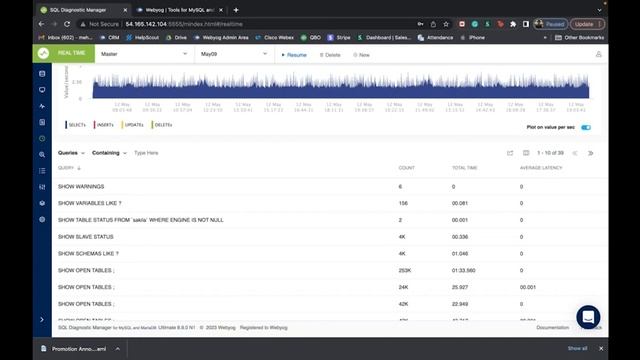Screen dimensions: 640x360
Task: Open the Real Time section logo
Action: [43, 53]
